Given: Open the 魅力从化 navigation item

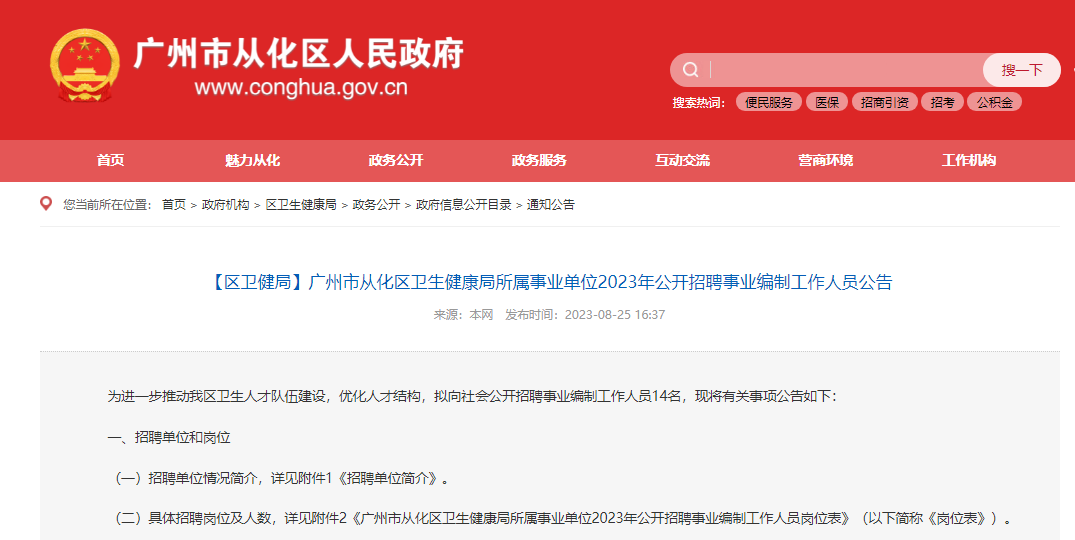Looking at the screenshot, I should (252, 160).
